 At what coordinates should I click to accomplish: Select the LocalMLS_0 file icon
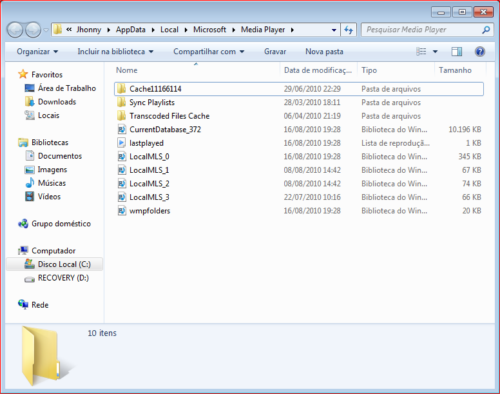tap(122, 156)
